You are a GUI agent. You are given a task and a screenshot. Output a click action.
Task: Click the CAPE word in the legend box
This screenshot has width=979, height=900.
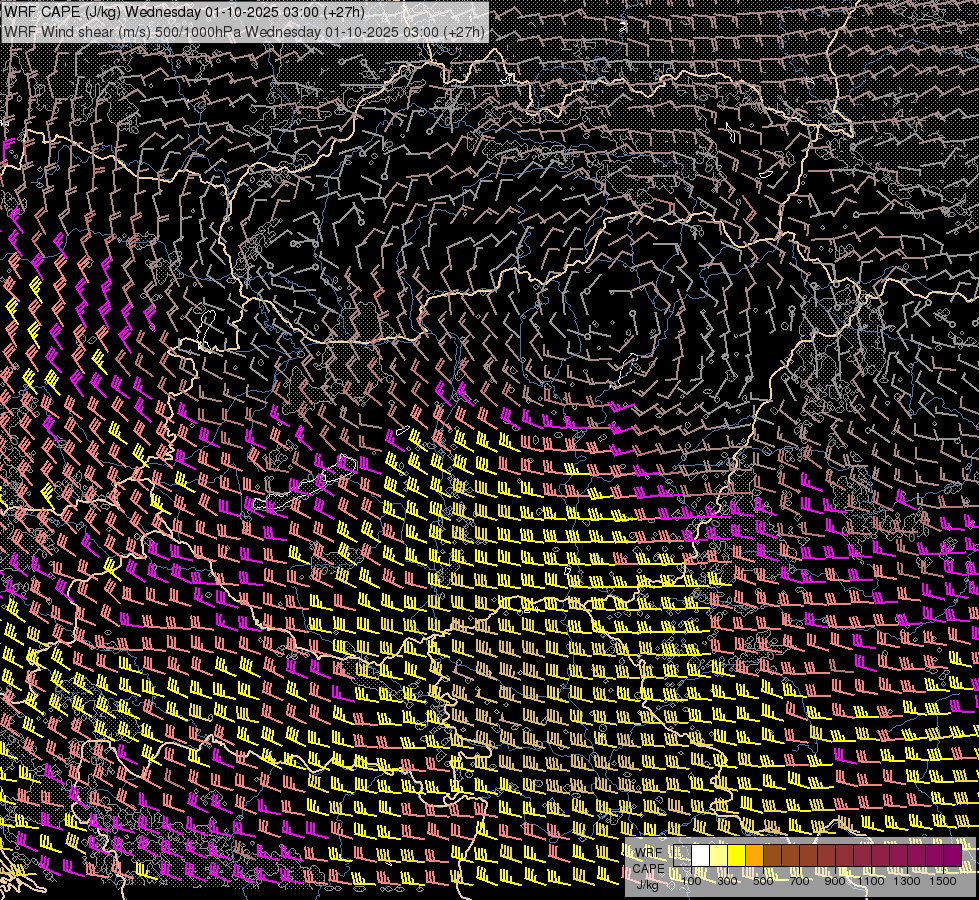pos(648,868)
